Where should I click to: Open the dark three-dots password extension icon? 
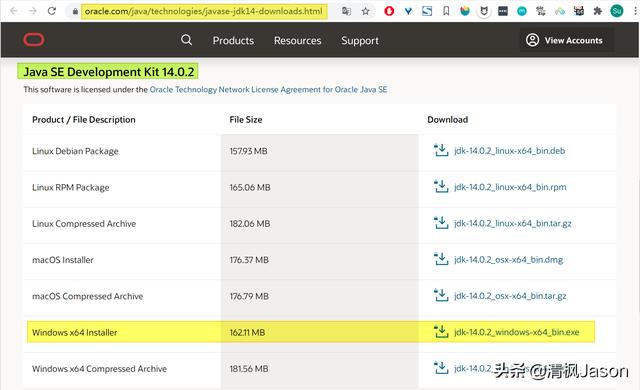503,11
